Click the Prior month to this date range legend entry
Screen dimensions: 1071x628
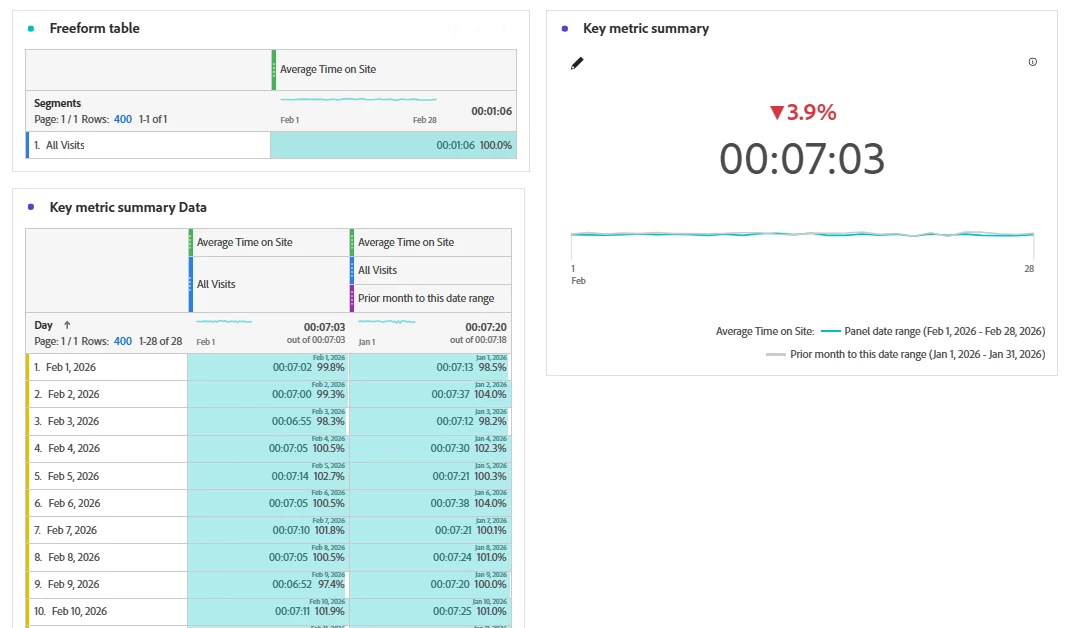tap(906, 355)
